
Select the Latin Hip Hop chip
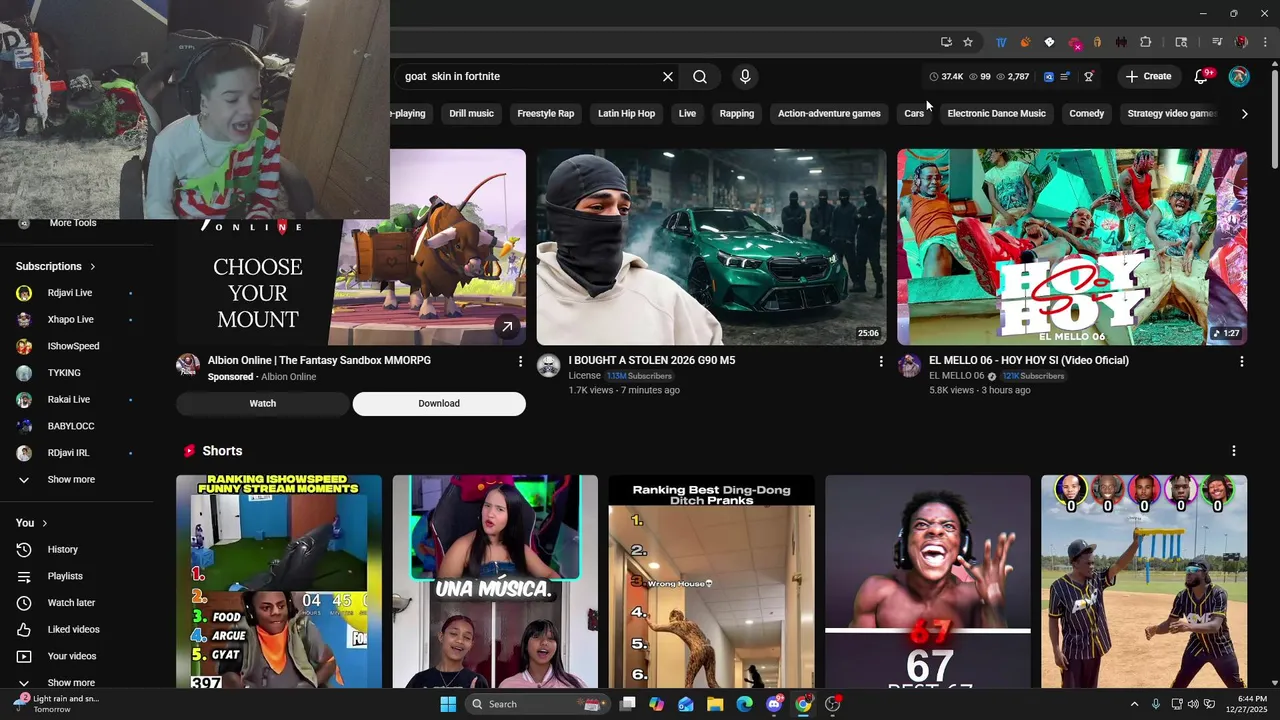pos(626,114)
